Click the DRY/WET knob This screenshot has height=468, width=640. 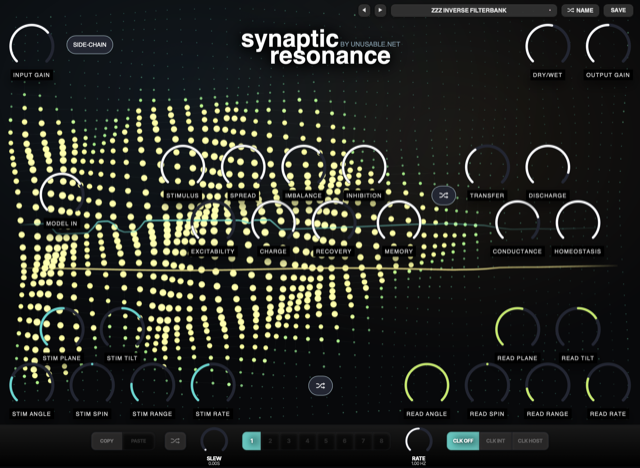[x=547, y=46]
